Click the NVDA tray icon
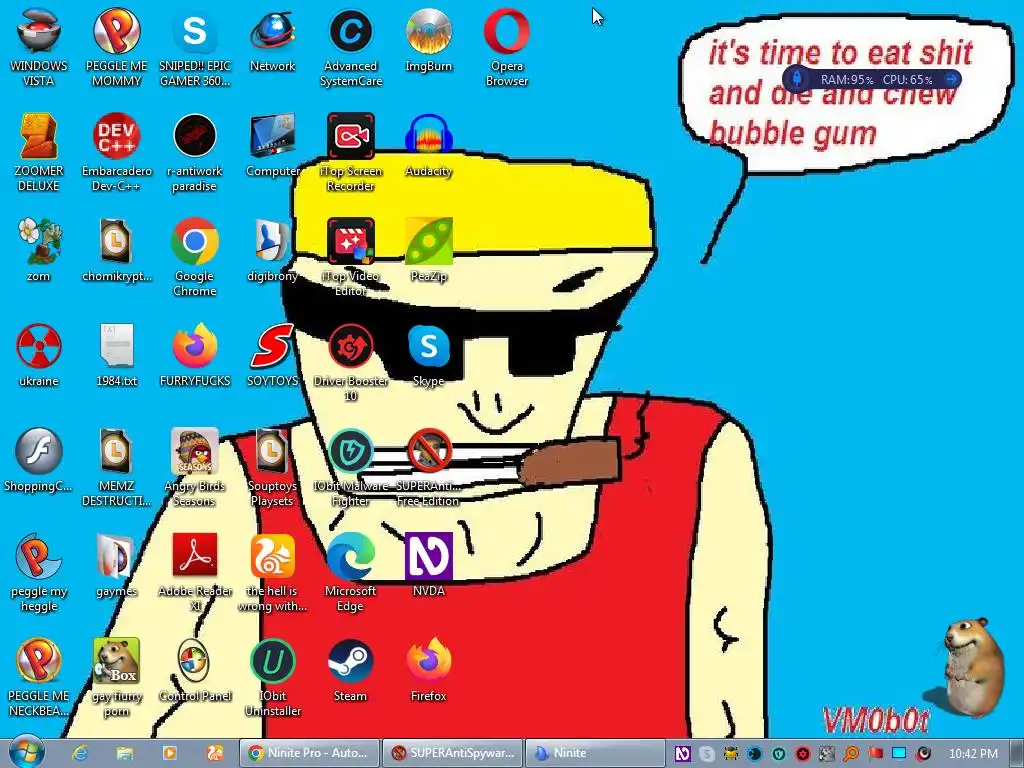 (682, 754)
